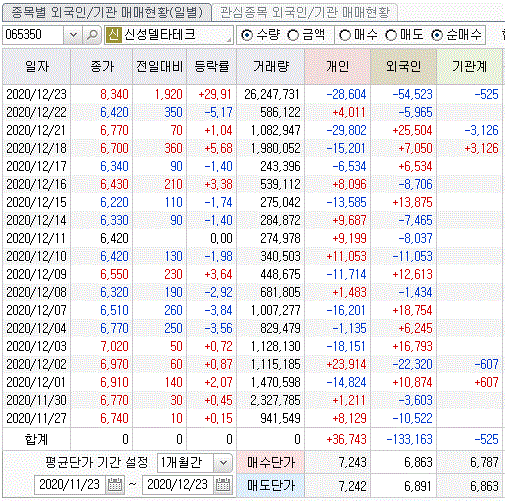This screenshot has height=501, width=505.
Task: Select the 2020/11/27 date row
Action: [252, 418]
